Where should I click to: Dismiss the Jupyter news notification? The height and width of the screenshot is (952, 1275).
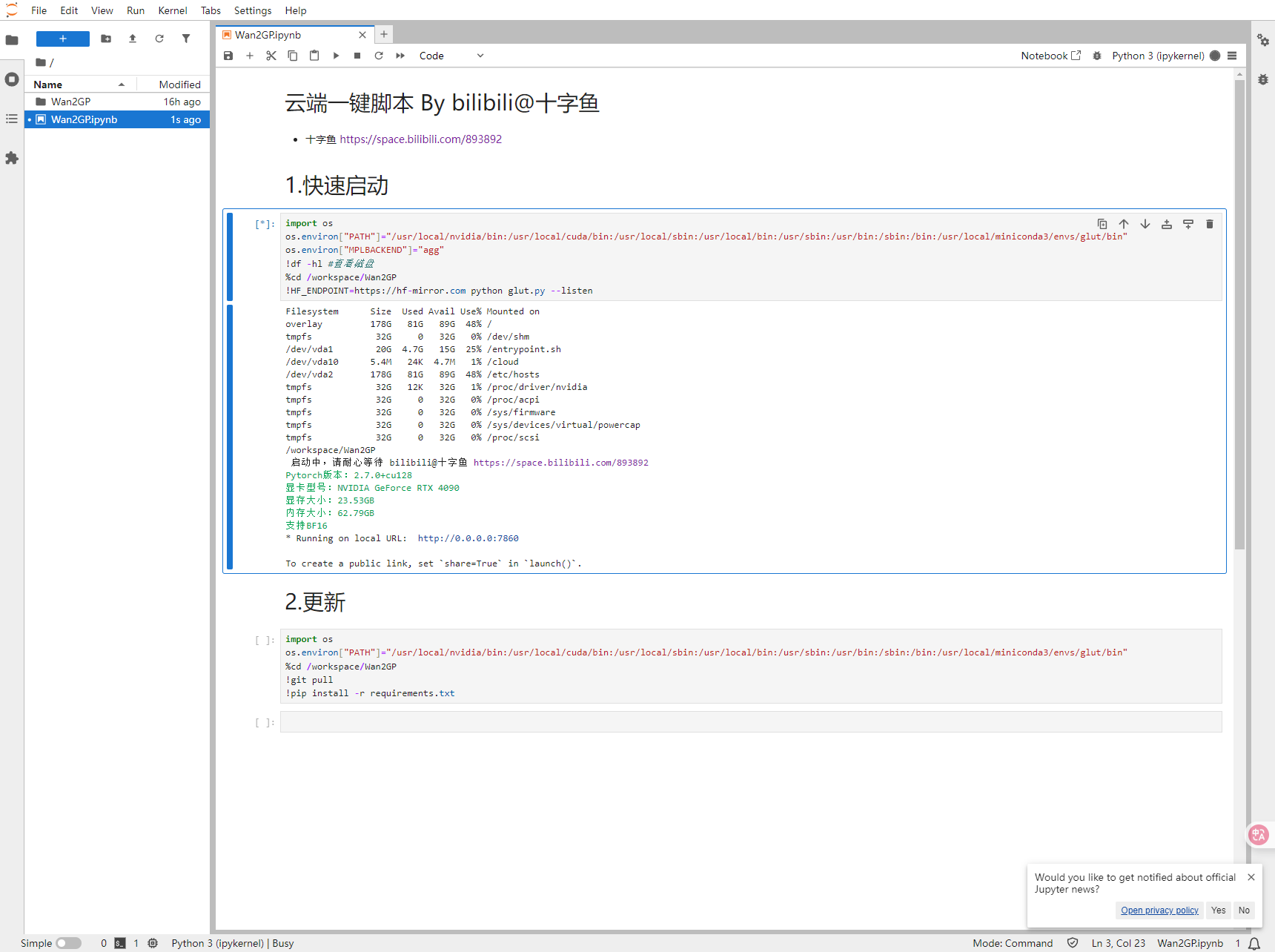1251,877
